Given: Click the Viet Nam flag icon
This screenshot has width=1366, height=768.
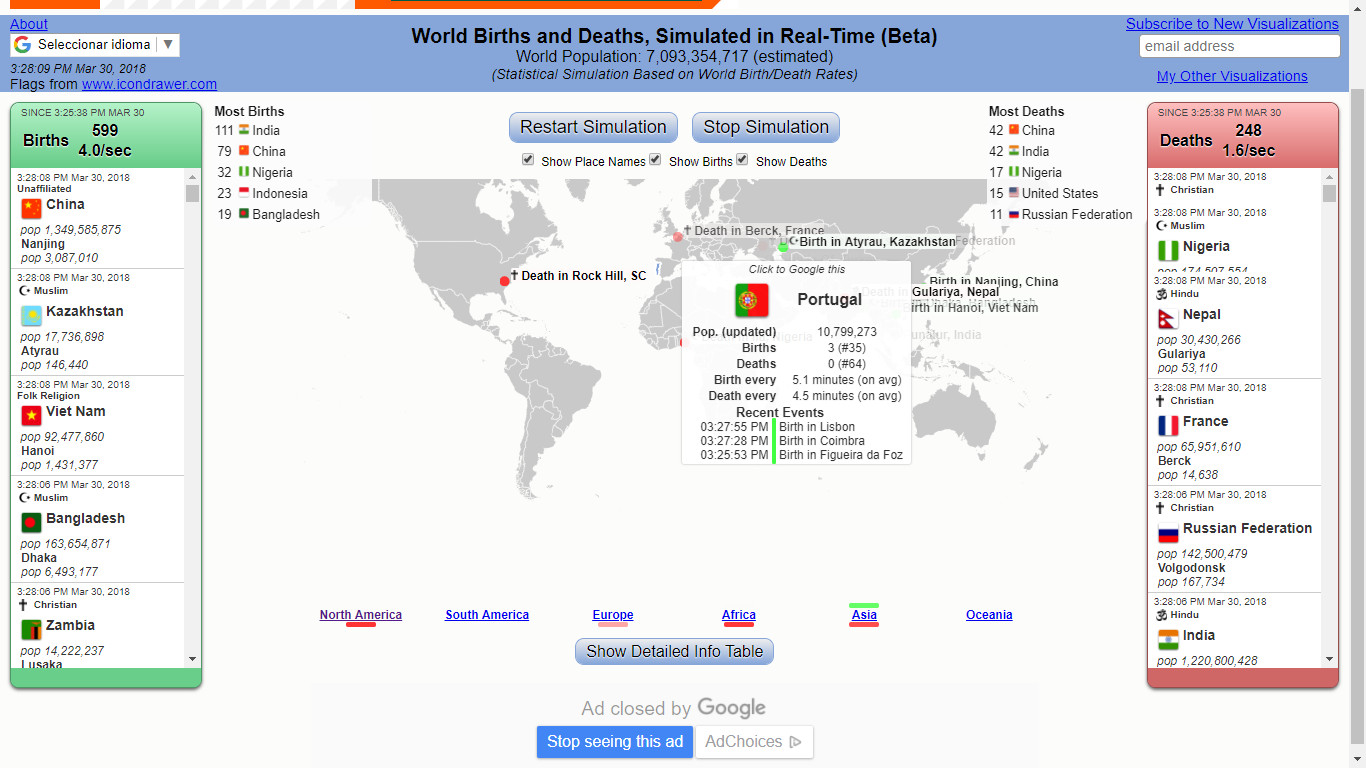Looking at the screenshot, I should pos(32,415).
